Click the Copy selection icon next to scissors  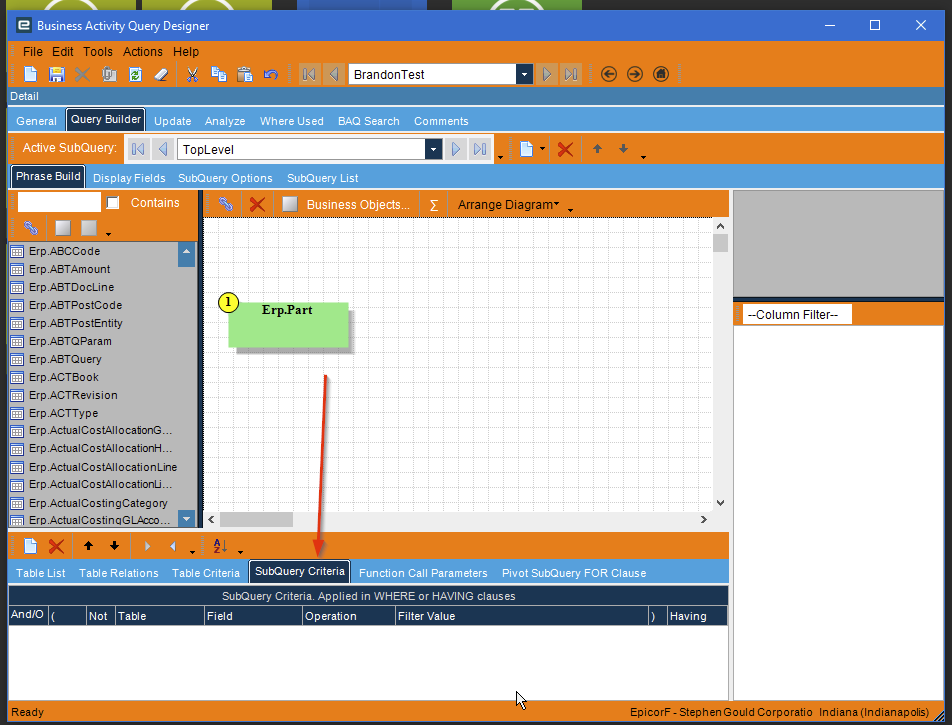coord(219,74)
